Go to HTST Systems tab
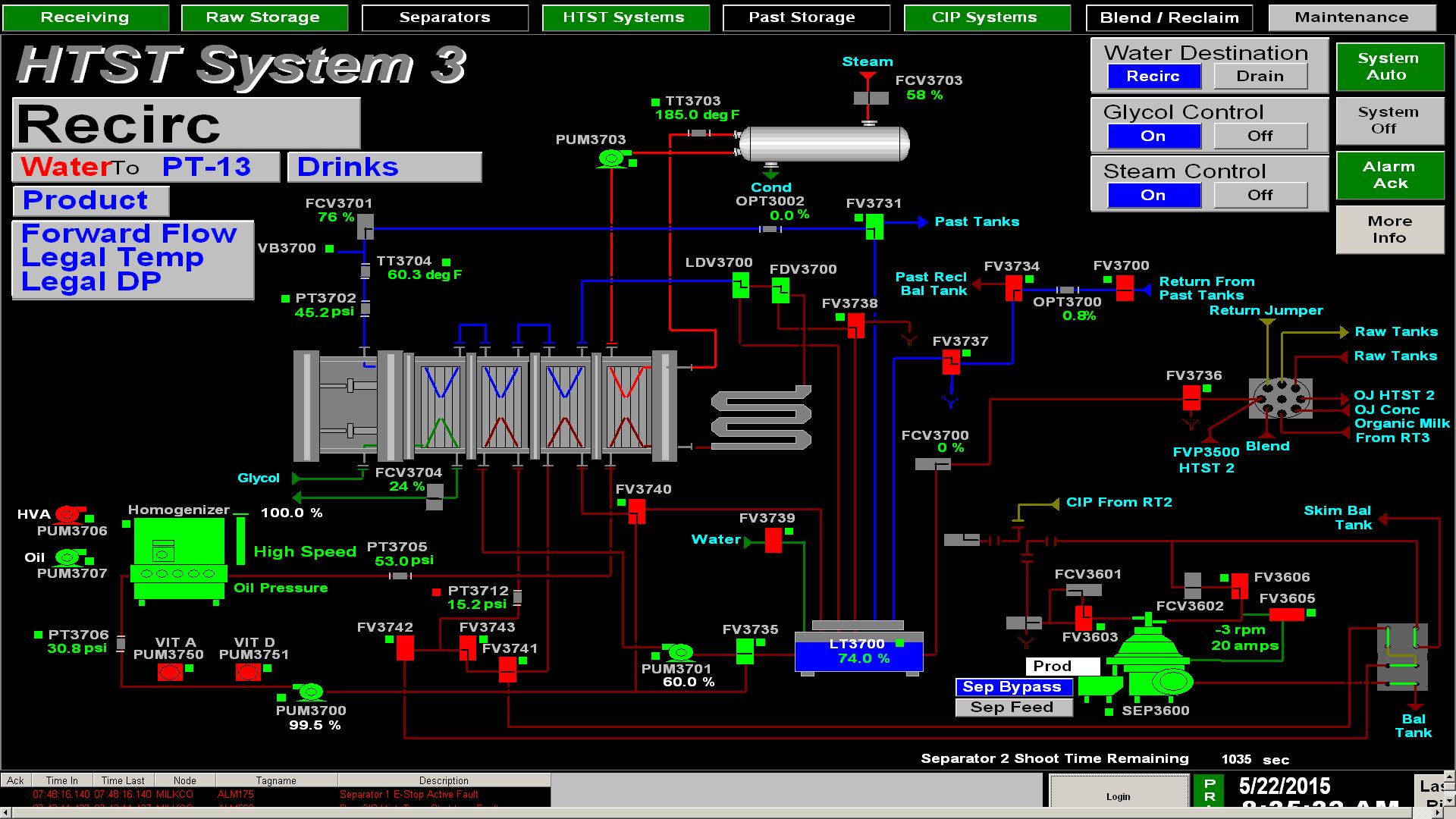Screen dimensions: 1456x819 (x=624, y=17)
